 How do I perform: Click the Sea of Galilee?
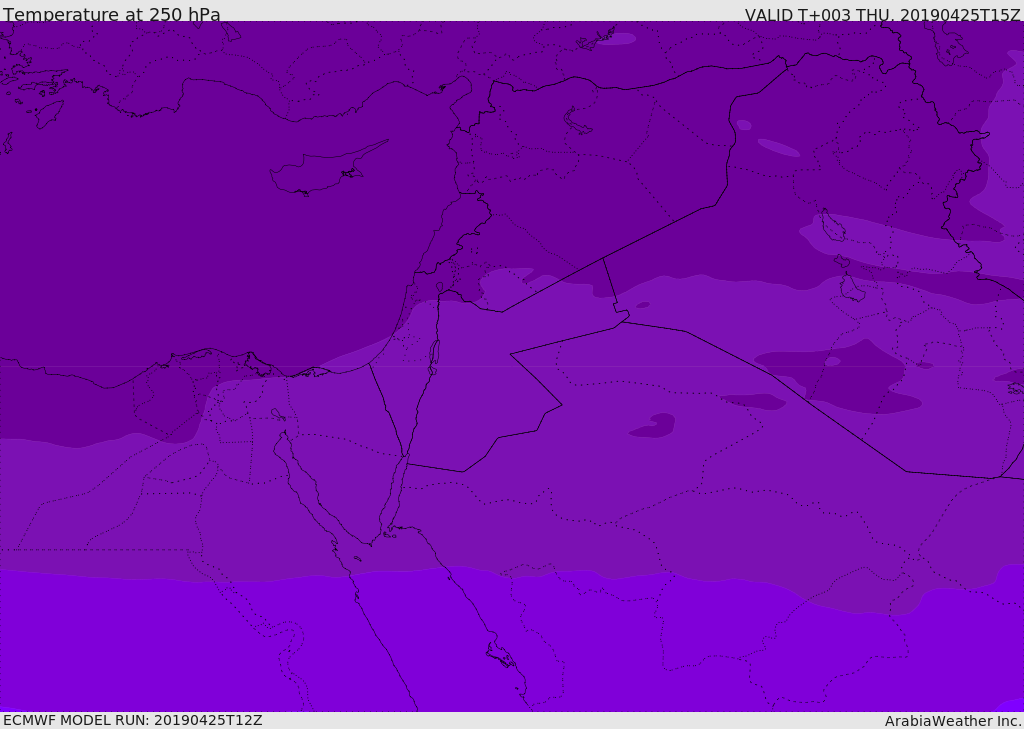[439, 287]
